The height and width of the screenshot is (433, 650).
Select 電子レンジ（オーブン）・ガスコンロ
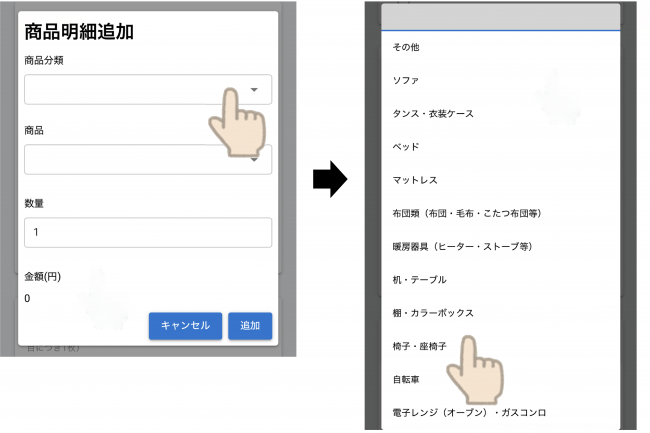click(469, 412)
